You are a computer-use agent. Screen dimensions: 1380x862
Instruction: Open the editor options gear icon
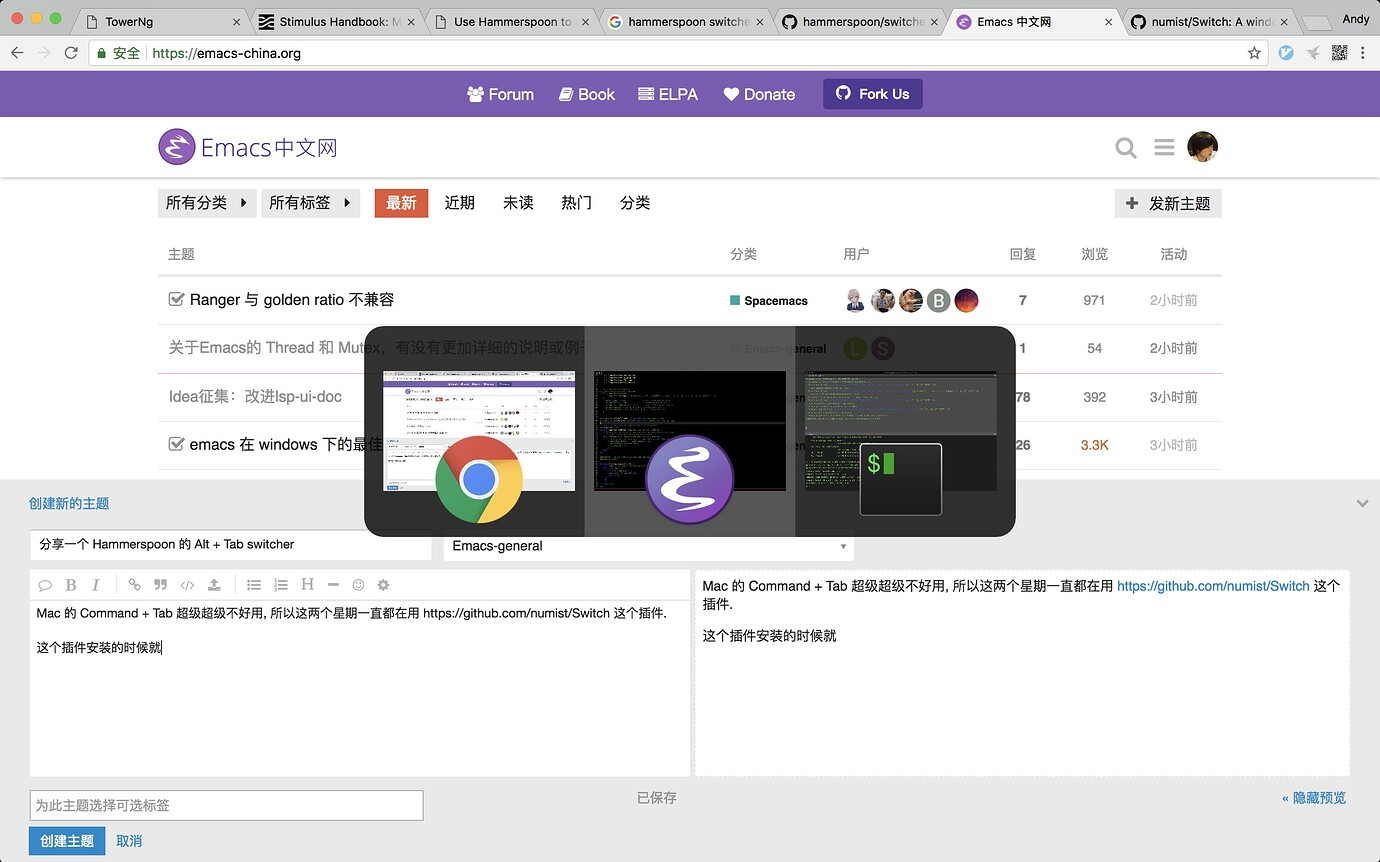[x=383, y=585]
